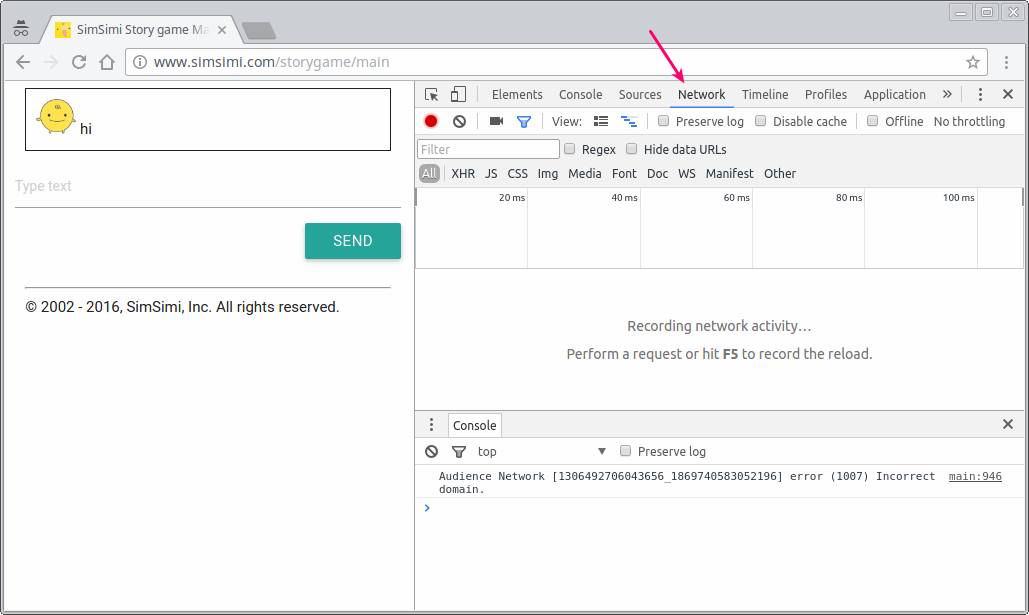Open the Profiles tab
The image size is (1029, 615).
point(826,95)
